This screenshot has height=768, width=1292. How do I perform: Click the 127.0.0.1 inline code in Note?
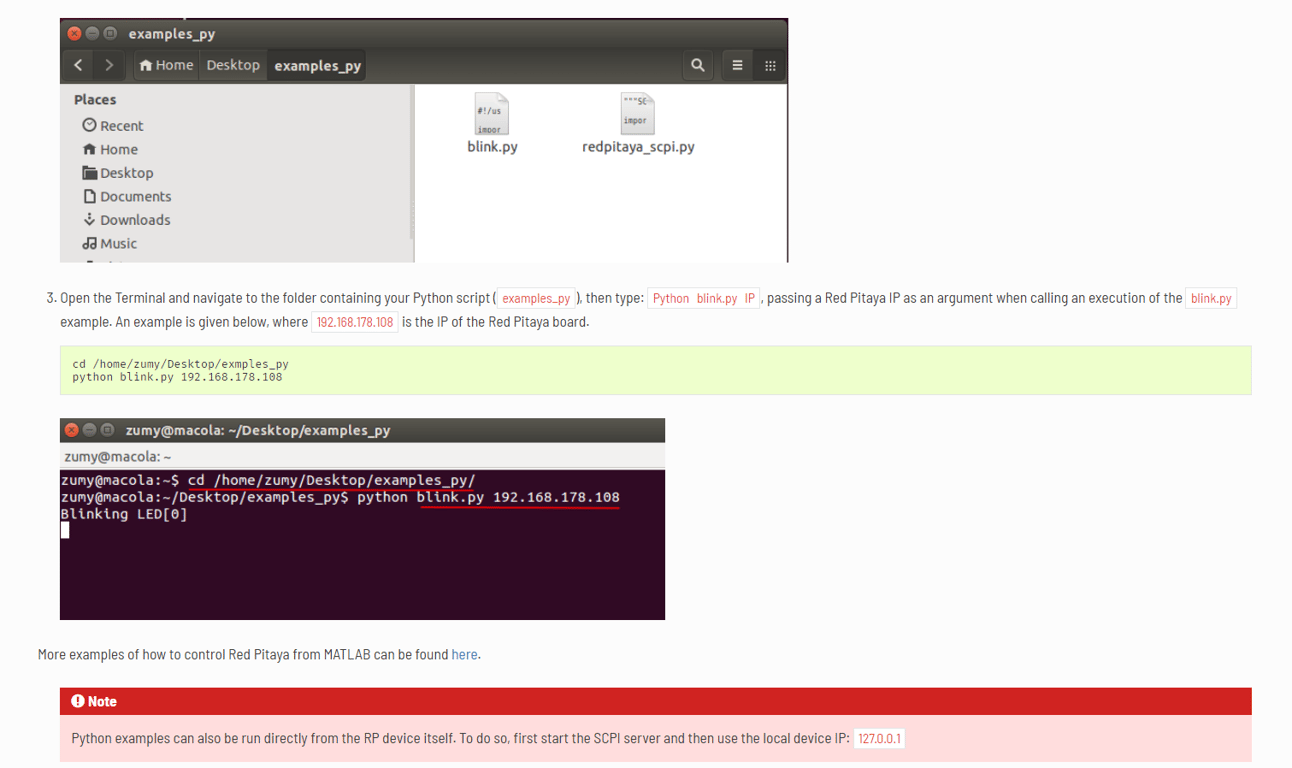point(879,739)
